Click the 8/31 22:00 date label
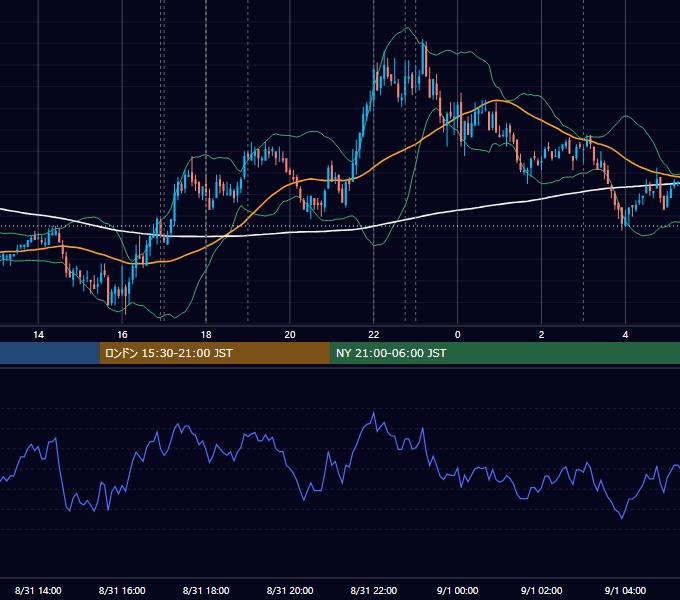Image resolution: width=680 pixels, height=600 pixels. click(x=373, y=590)
